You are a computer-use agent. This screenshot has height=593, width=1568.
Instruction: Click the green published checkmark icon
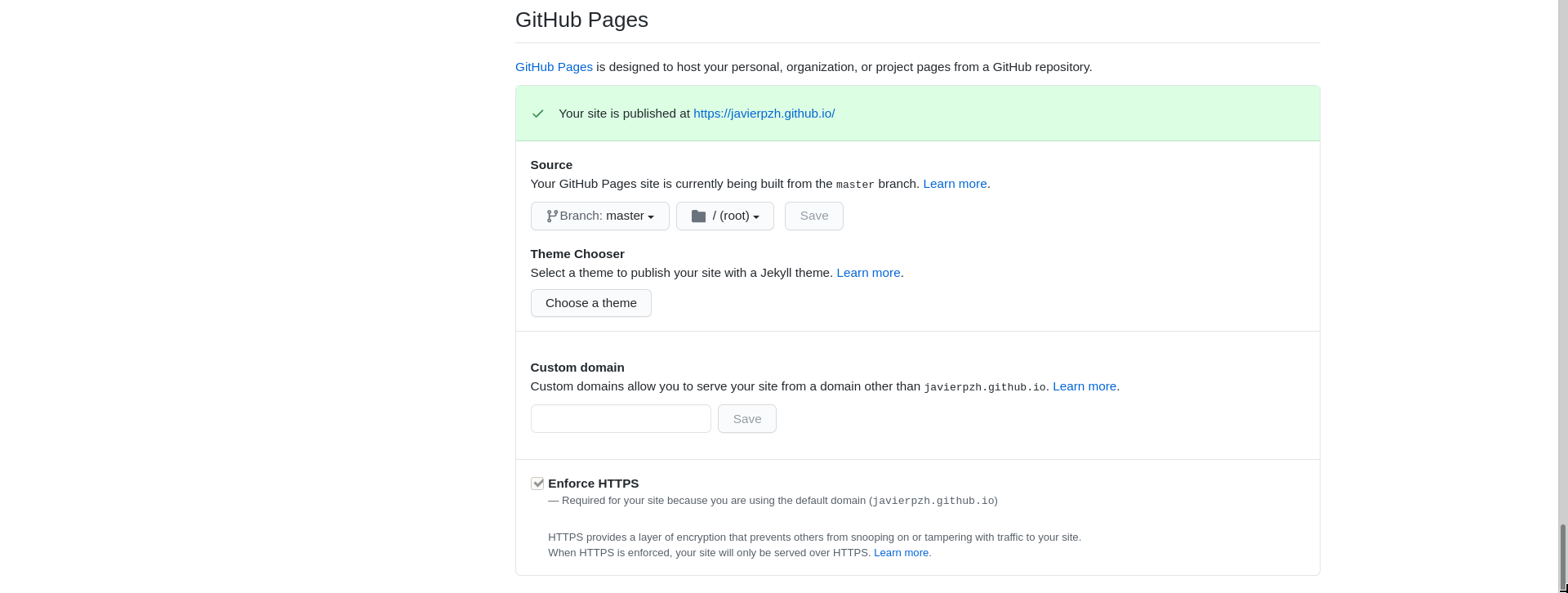click(x=537, y=114)
